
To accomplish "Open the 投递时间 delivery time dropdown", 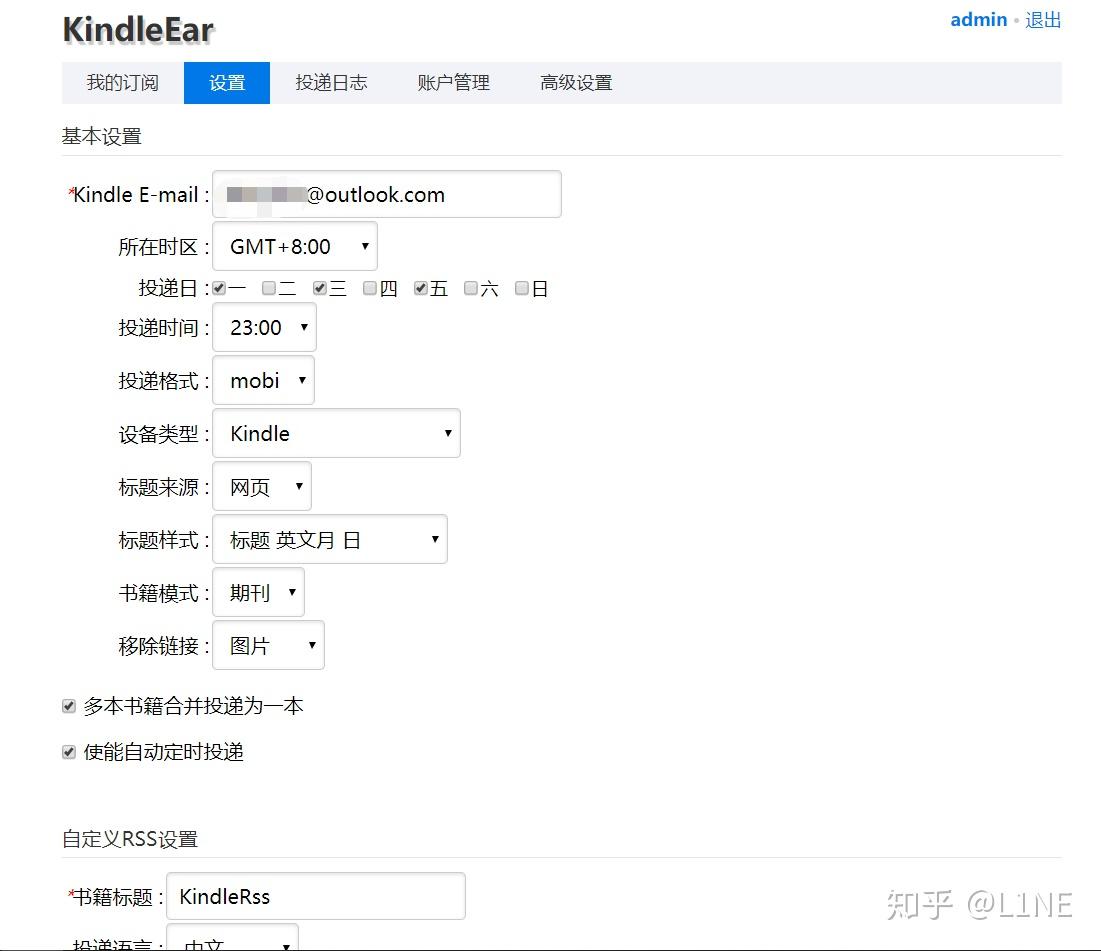I will [x=263, y=327].
